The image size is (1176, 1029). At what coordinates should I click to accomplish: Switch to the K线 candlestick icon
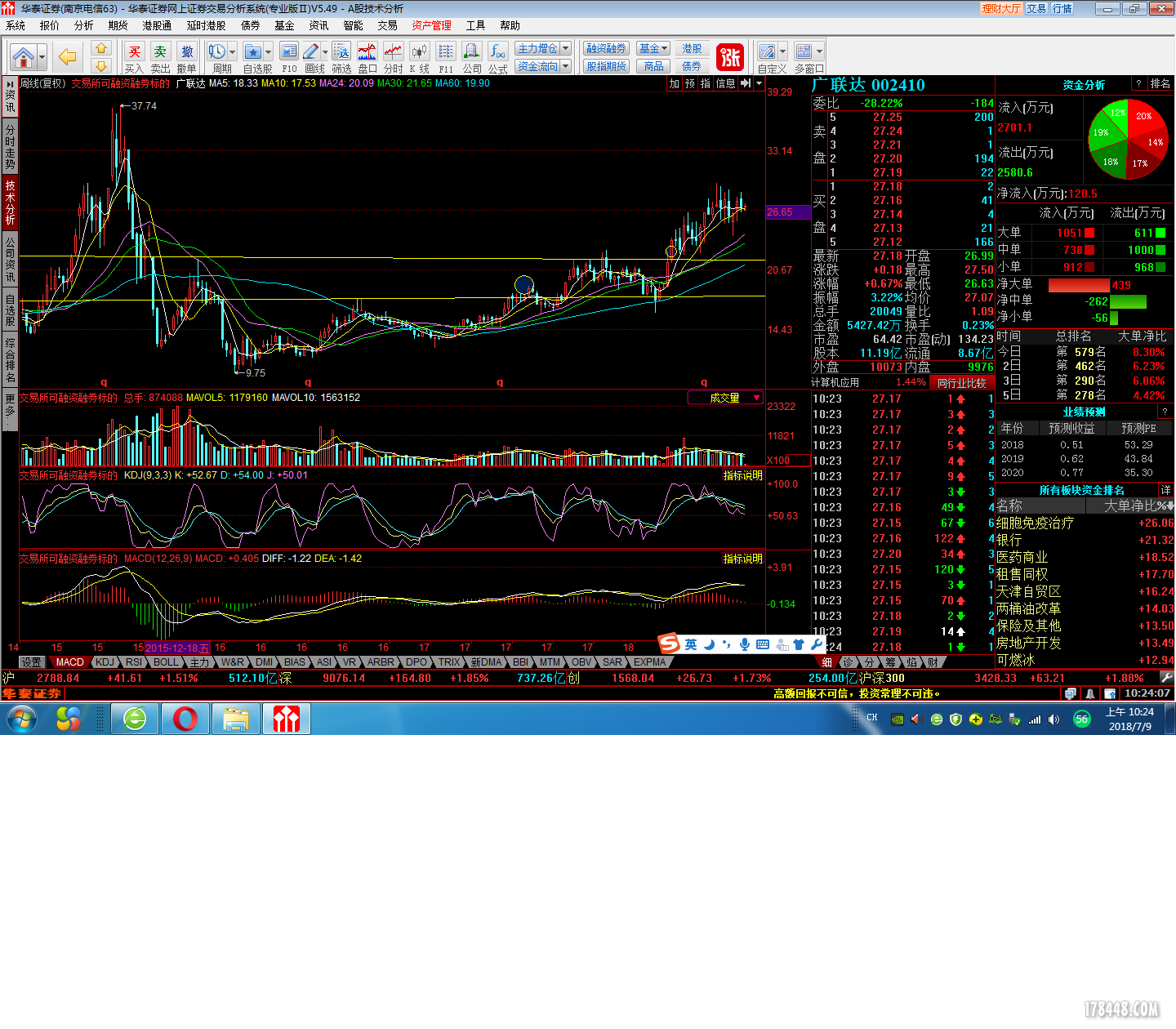click(420, 52)
